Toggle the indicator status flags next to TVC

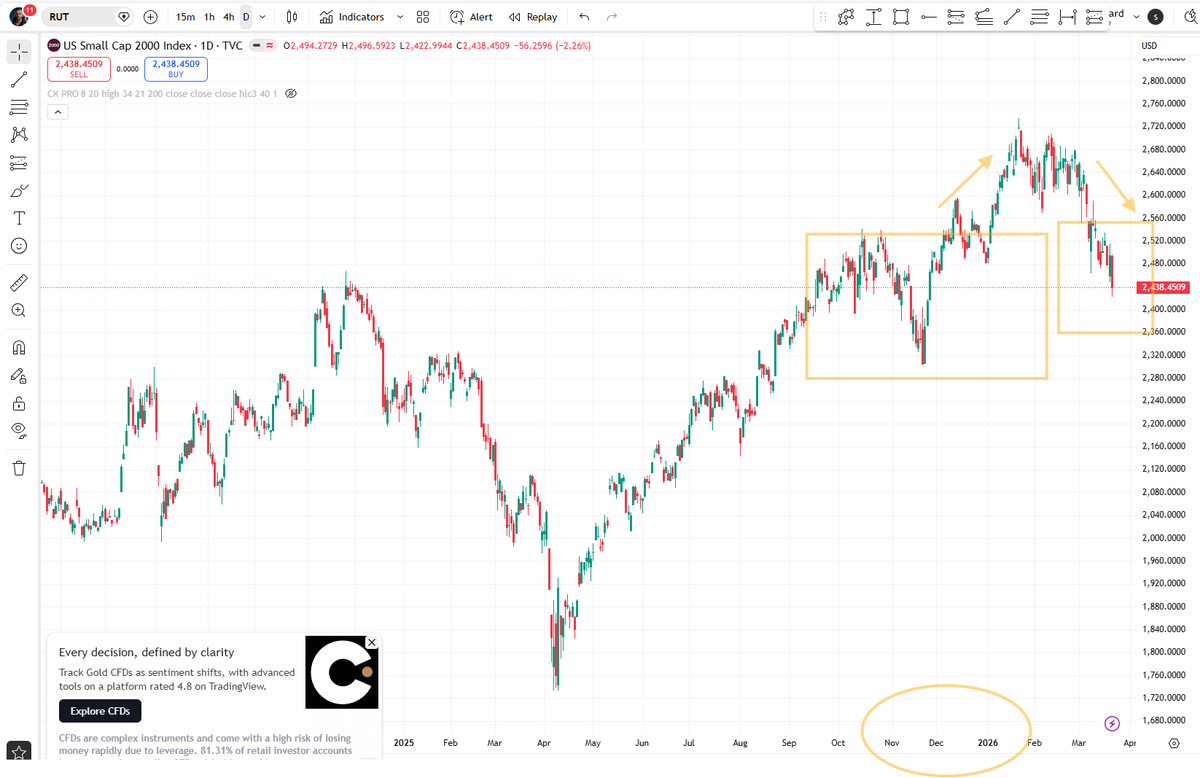coord(264,45)
